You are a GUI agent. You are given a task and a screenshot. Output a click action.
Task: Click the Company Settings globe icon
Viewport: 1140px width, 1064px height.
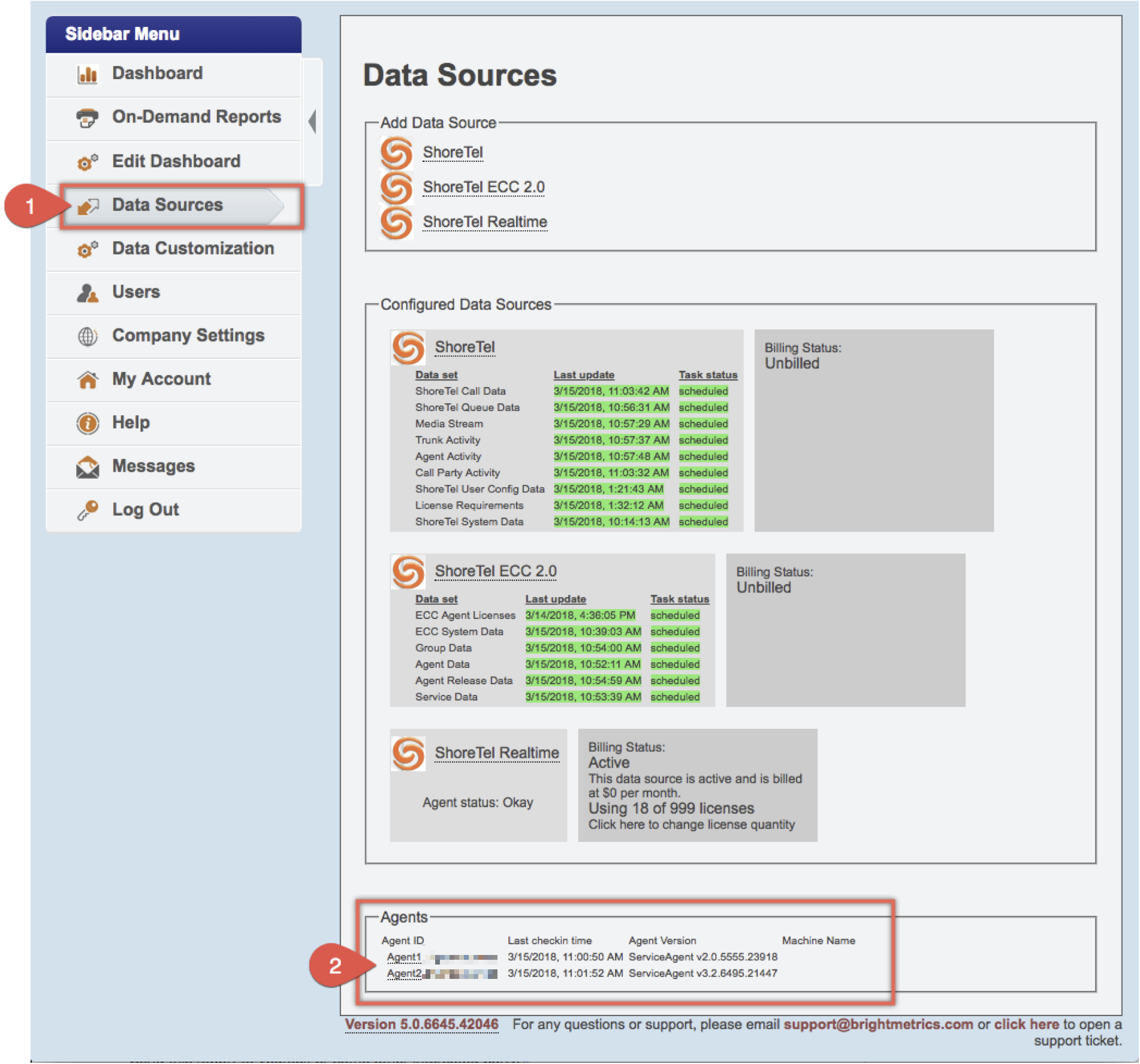(x=88, y=336)
